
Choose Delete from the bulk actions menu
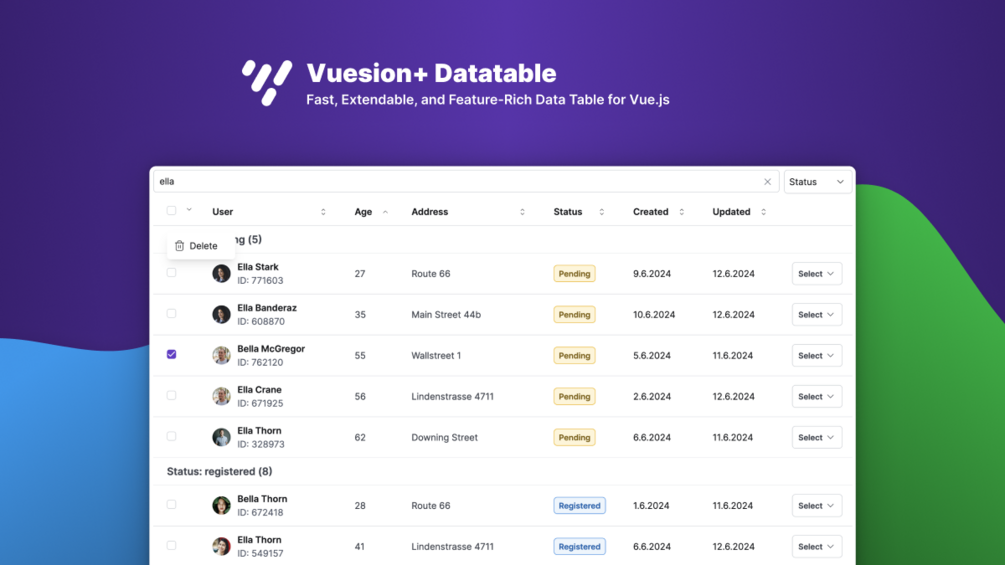[x=202, y=246]
